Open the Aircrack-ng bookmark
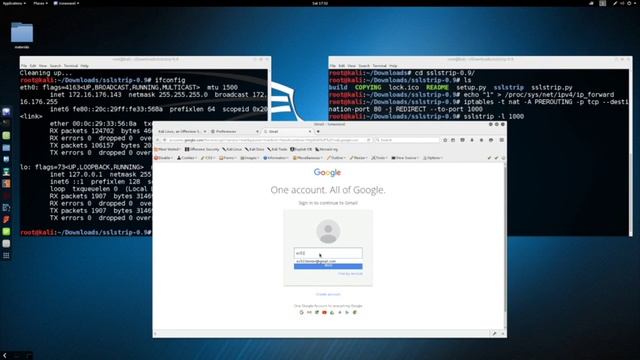The height and width of the screenshot is (360, 640). click(x=326, y=149)
